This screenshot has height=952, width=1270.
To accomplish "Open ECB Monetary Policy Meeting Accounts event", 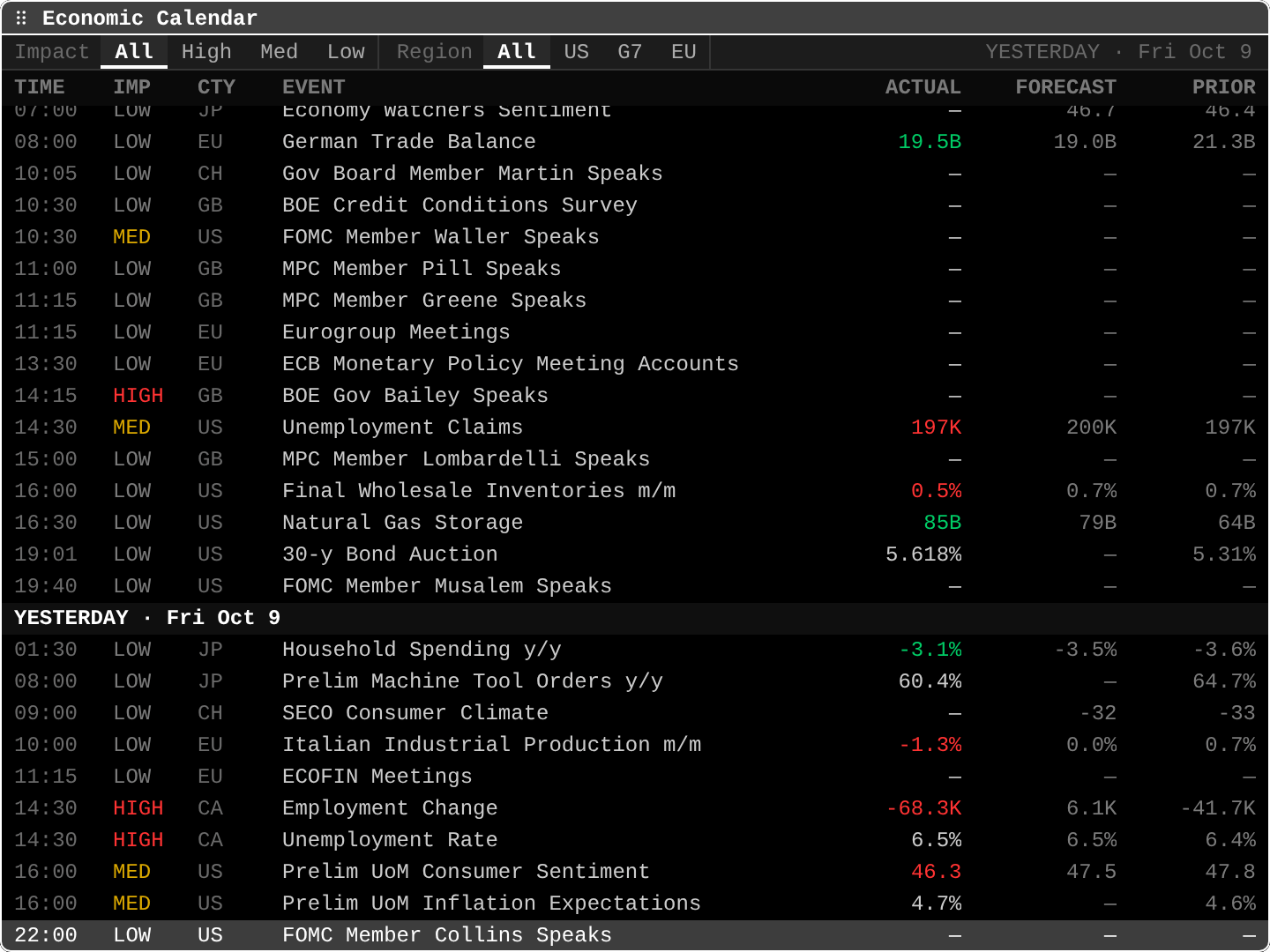I will click(x=635, y=364).
